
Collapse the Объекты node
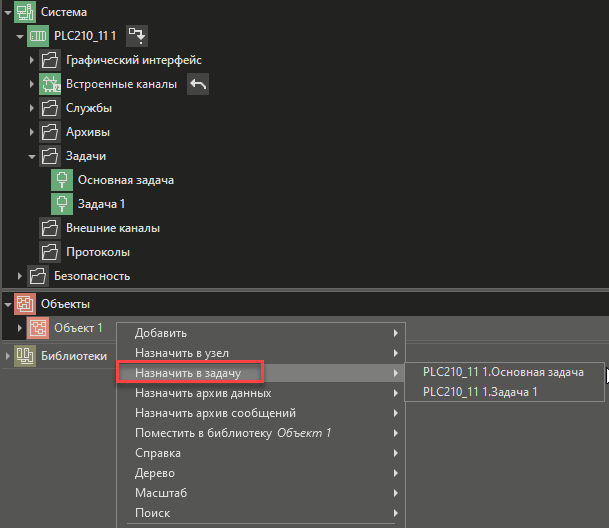(8, 305)
